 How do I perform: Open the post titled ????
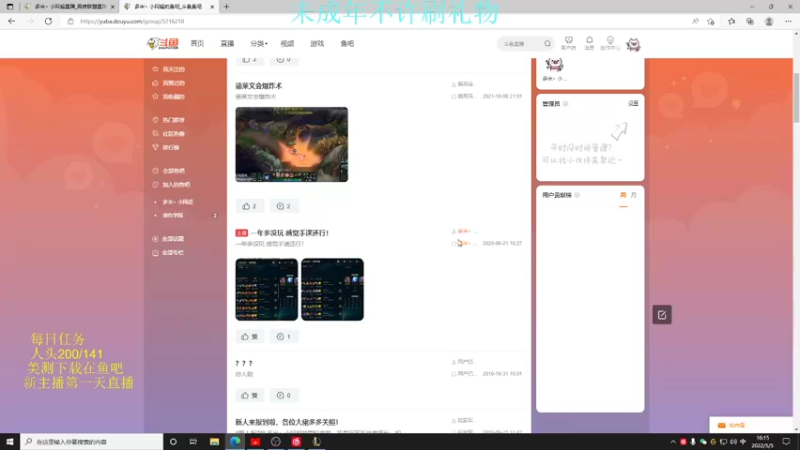(x=244, y=363)
